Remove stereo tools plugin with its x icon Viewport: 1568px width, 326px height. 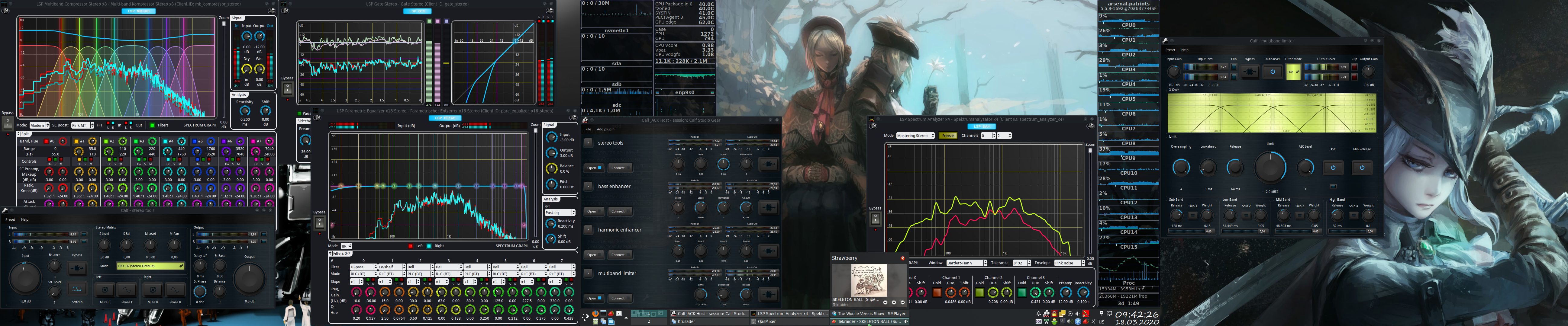tap(588, 143)
